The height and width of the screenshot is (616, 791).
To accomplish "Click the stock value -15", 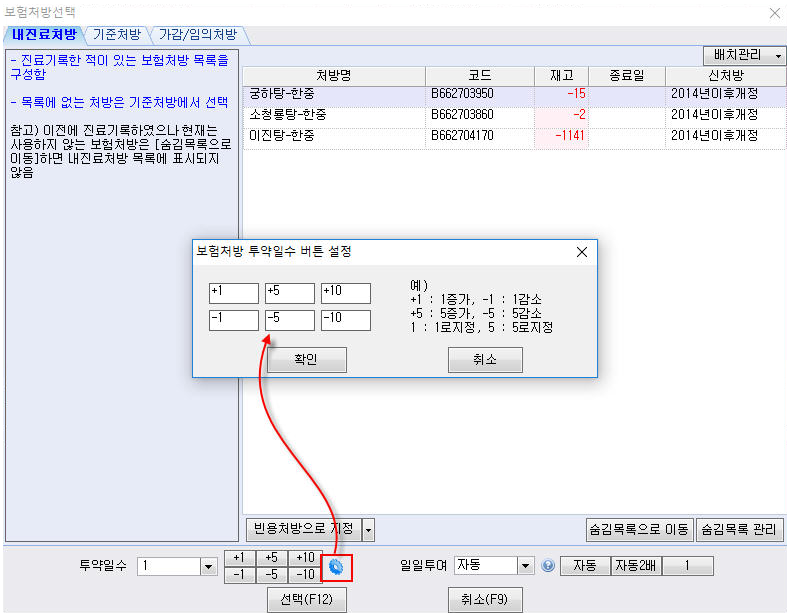I will click(x=576, y=94).
